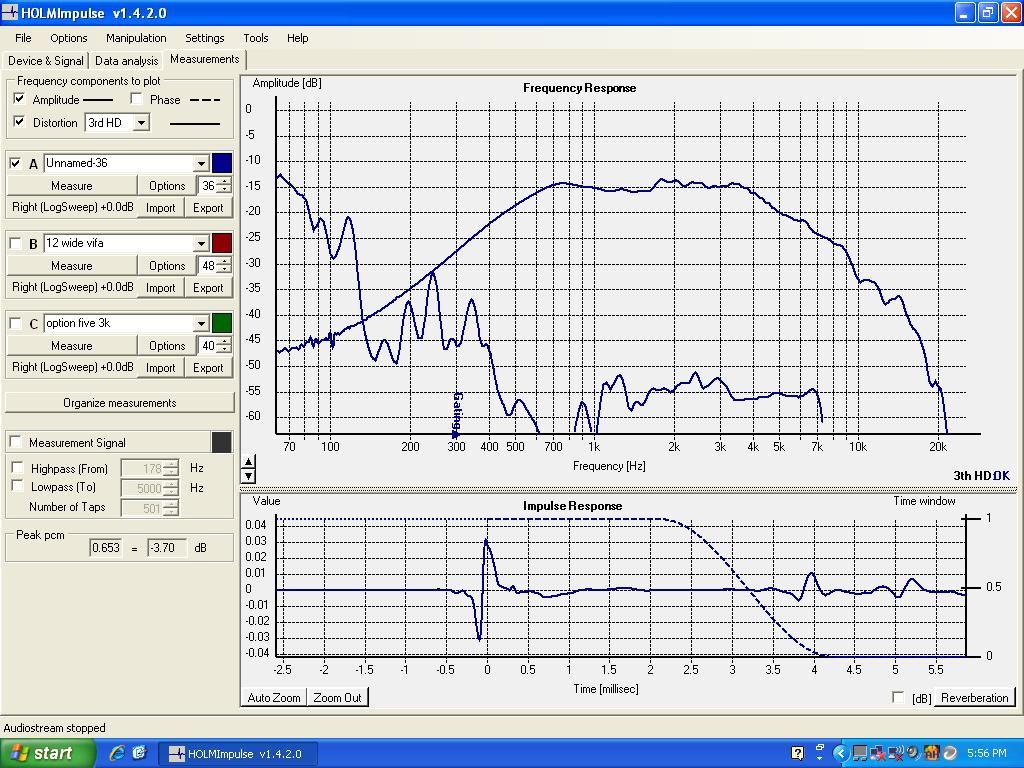Click the Peak pcm 0.653 field

106,548
